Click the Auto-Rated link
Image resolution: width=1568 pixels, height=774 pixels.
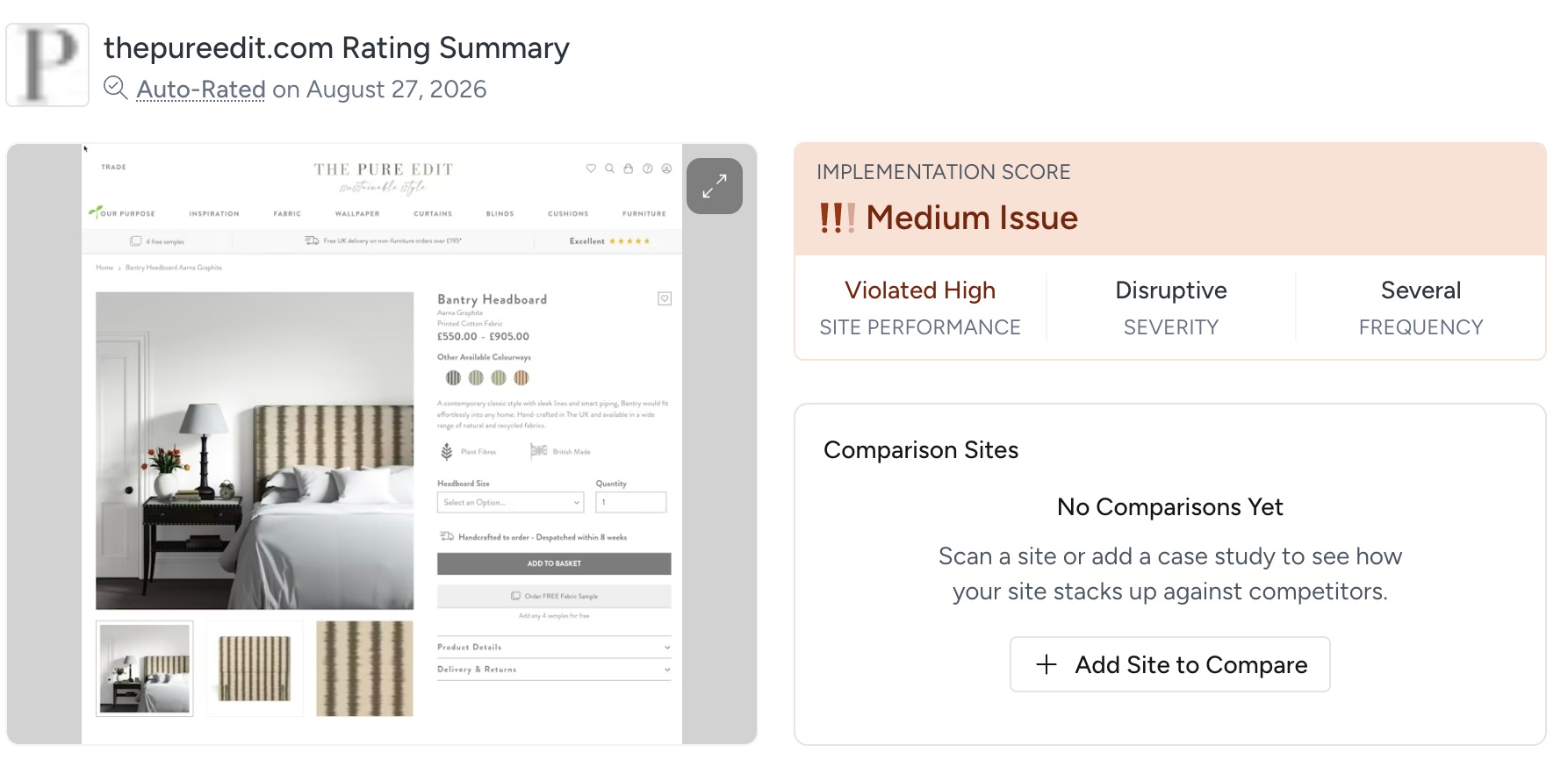point(201,90)
